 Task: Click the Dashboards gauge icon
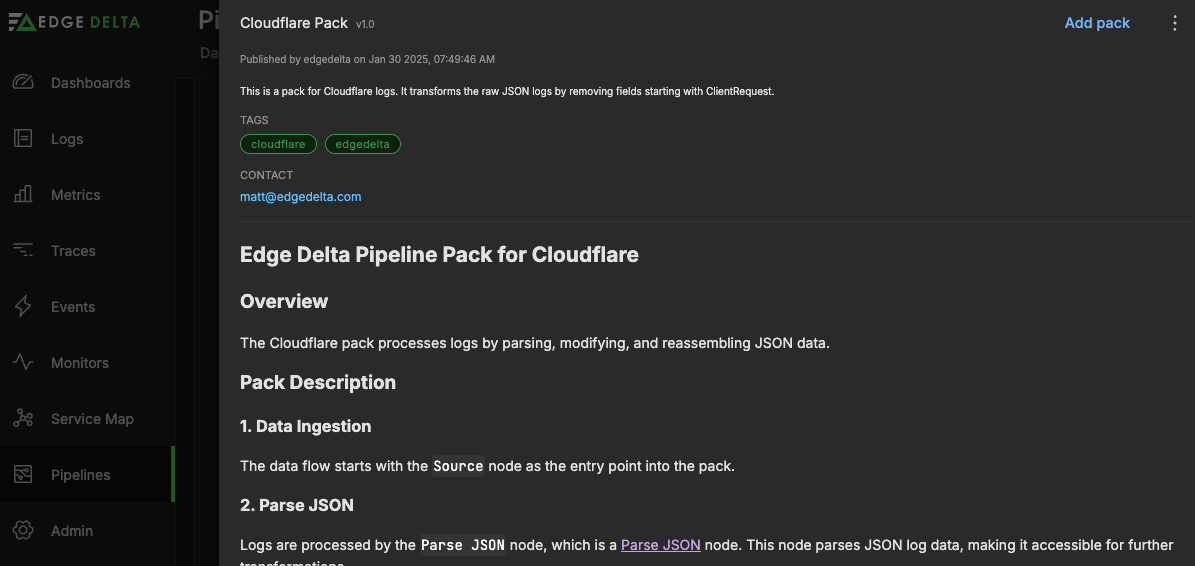coord(23,83)
